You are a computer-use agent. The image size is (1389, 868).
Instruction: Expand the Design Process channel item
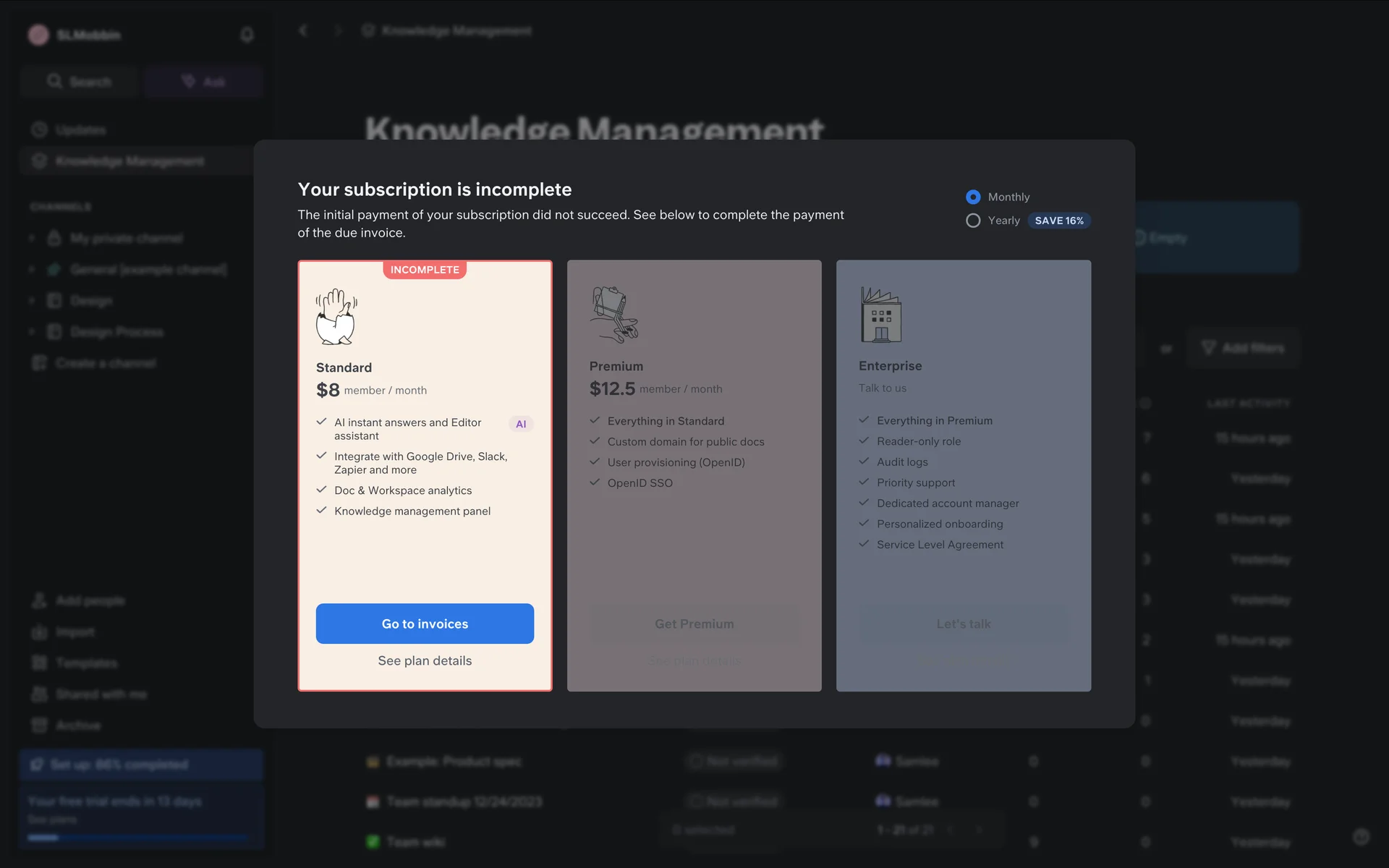pyautogui.click(x=32, y=331)
